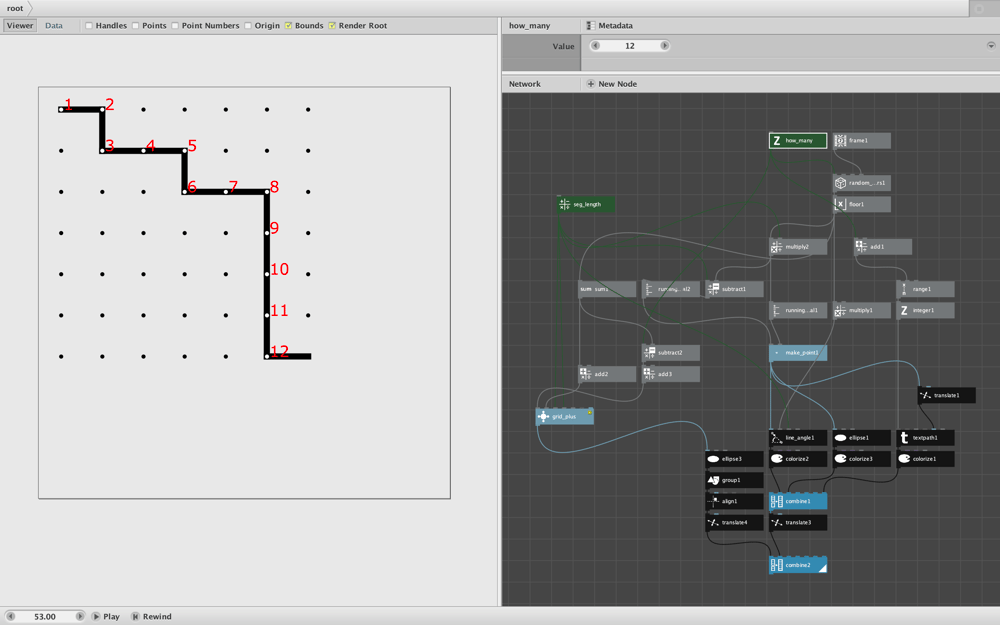Viewport: 1000px width, 625px height.
Task: Enable the Handles checkbox
Action: (x=89, y=26)
